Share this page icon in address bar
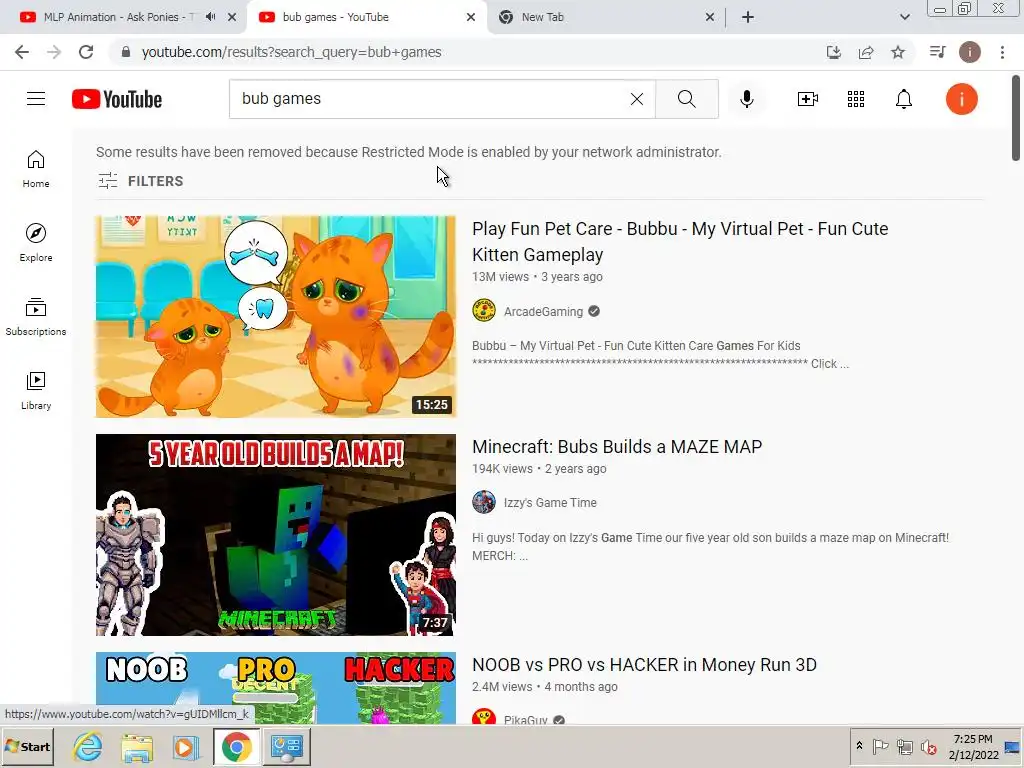This screenshot has width=1024, height=768. coord(866,52)
